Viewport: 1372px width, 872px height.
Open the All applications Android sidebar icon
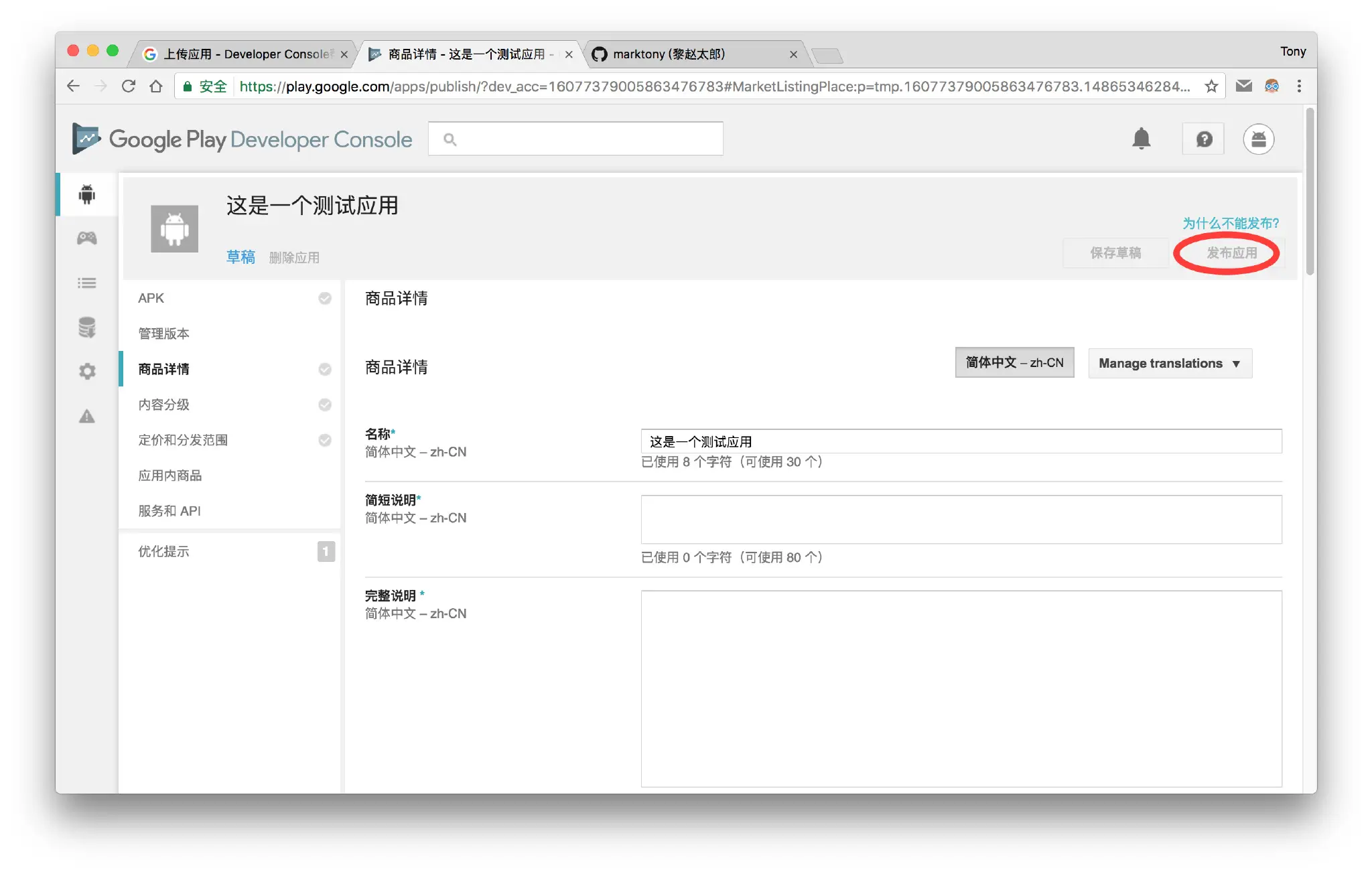[x=87, y=194]
